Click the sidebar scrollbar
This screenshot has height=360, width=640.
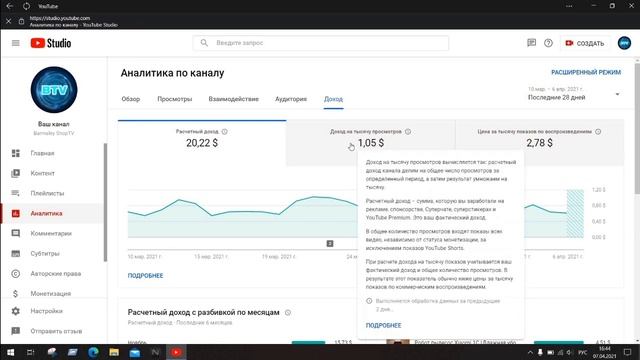tap(105, 202)
